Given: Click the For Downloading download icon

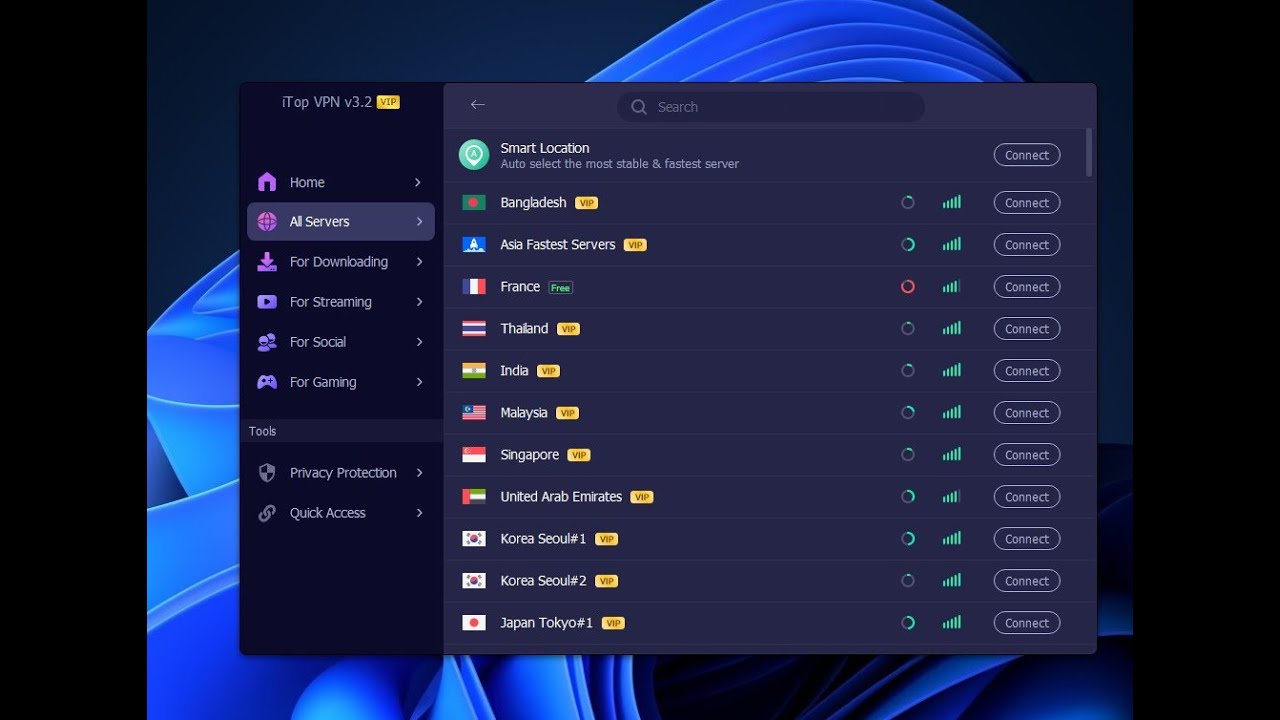Looking at the screenshot, I should pyautogui.click(x=267, y=262).
